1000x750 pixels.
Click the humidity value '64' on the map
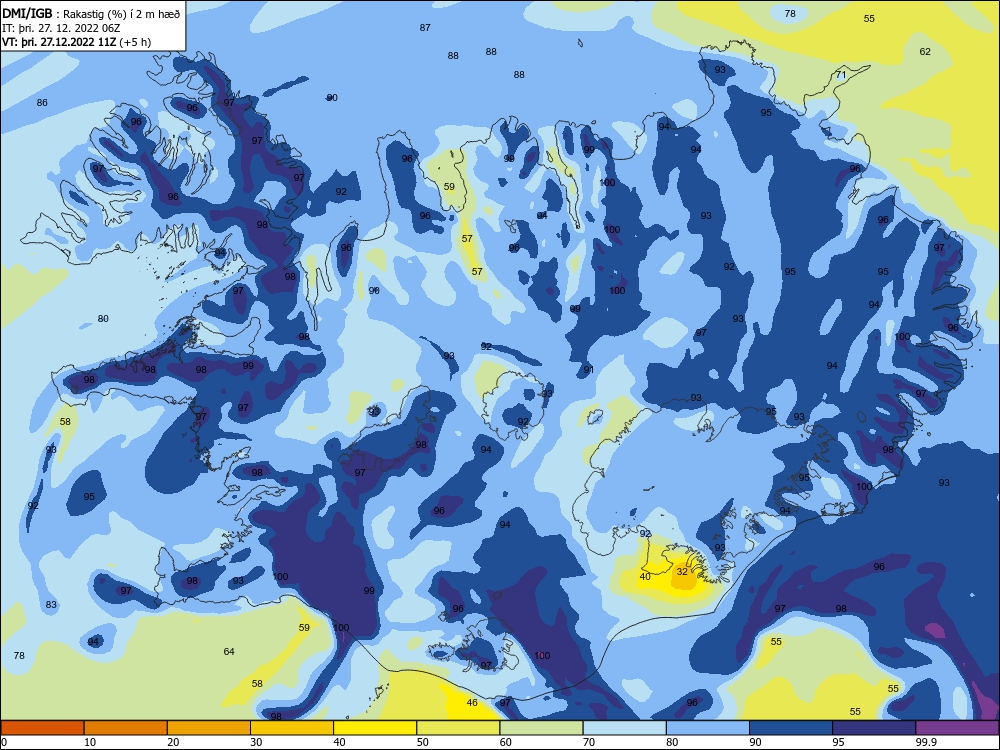229,651
